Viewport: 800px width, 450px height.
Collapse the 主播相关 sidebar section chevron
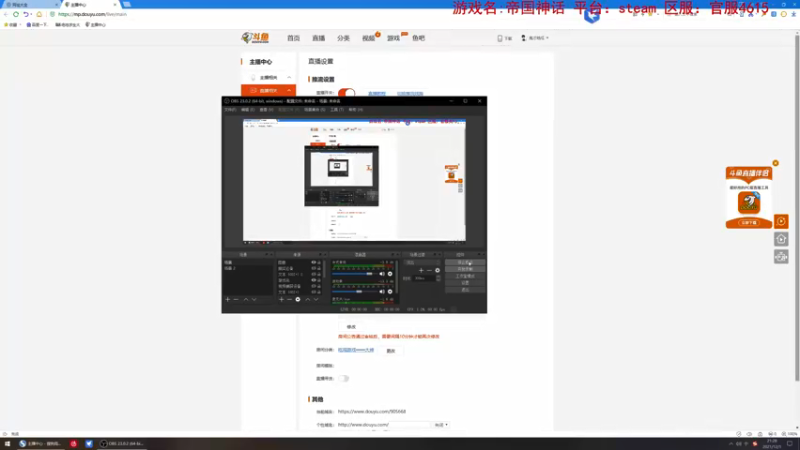pos(289,78)
